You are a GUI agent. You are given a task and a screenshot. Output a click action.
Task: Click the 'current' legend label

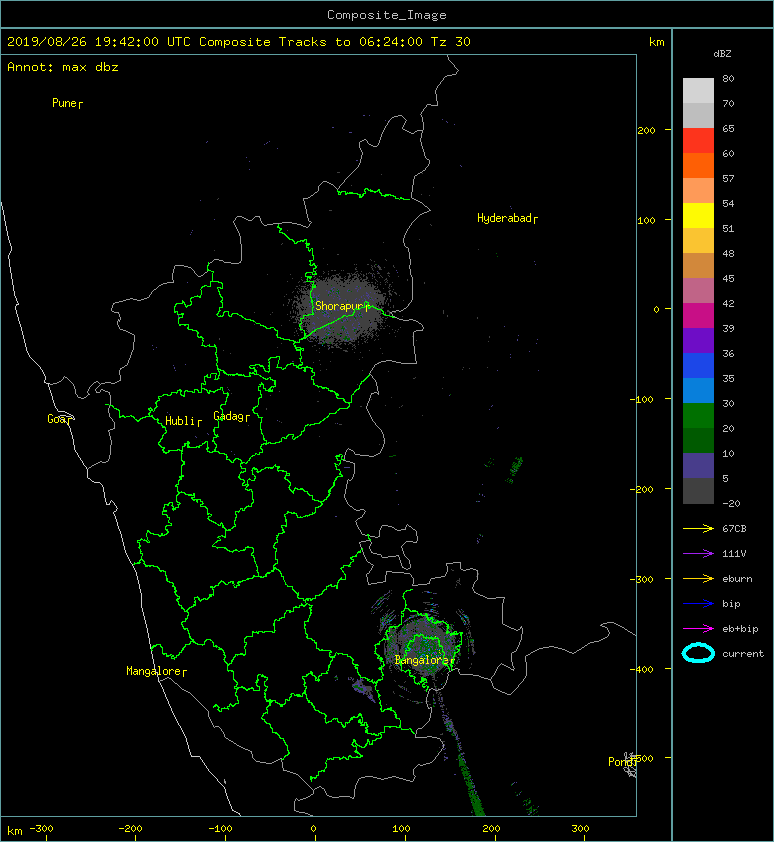tap(743, 654)
